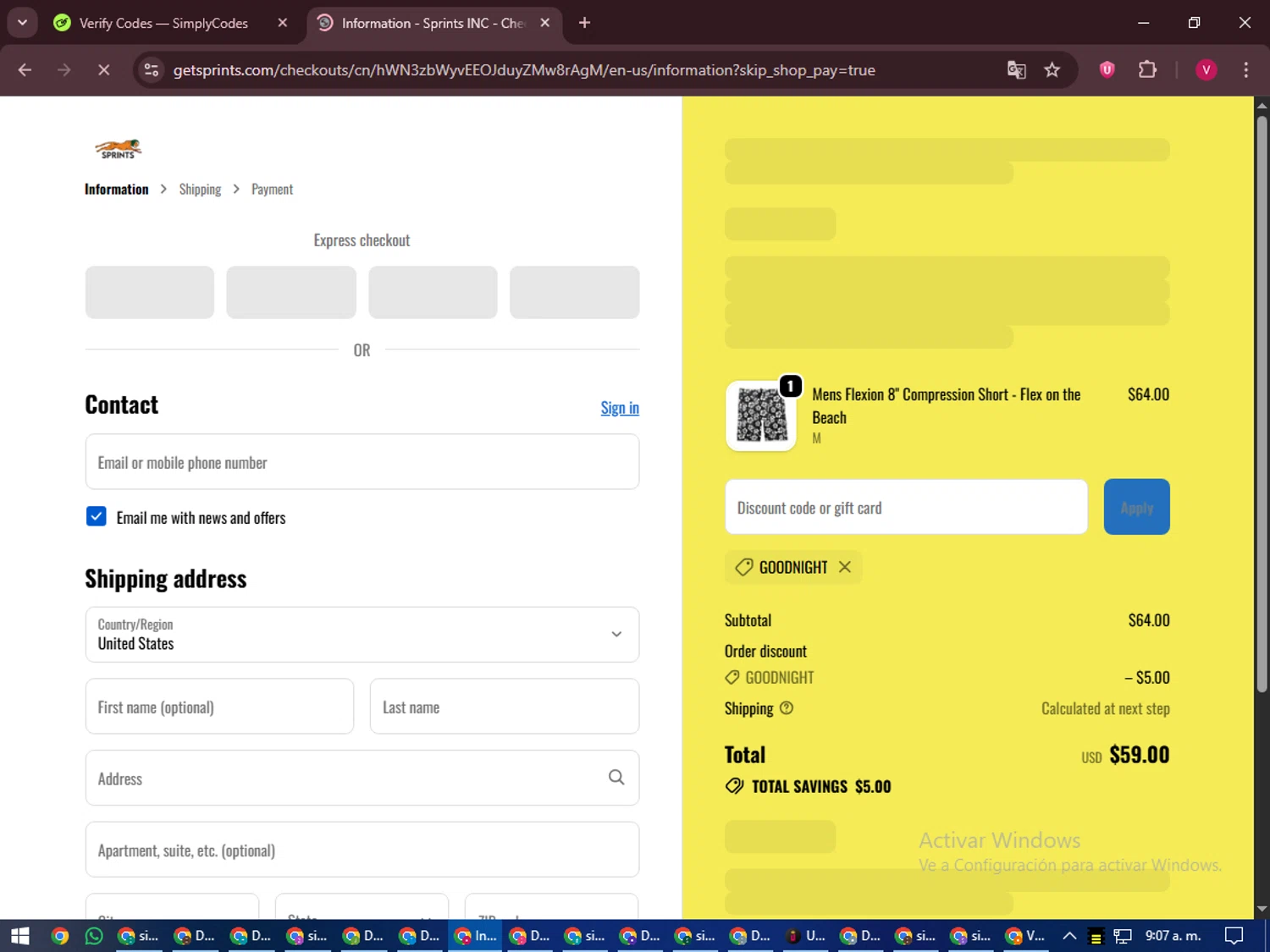Screen dimensions: 1270x952
Task: Bookmark this page with the star
Action: coord(1052,70)
